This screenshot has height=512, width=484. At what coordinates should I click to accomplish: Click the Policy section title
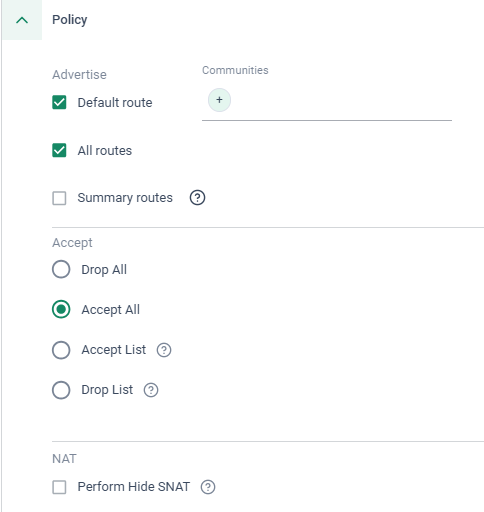(70, 20)
